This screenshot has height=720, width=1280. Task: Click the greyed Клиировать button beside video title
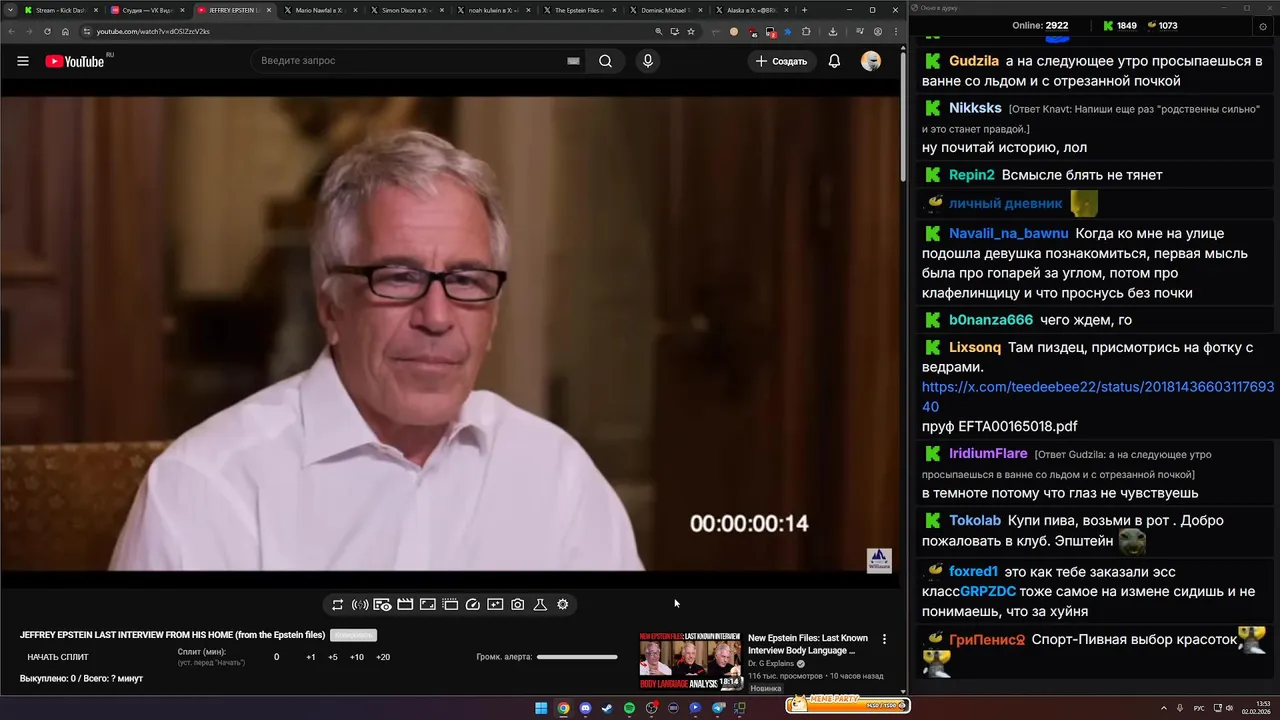353,635
